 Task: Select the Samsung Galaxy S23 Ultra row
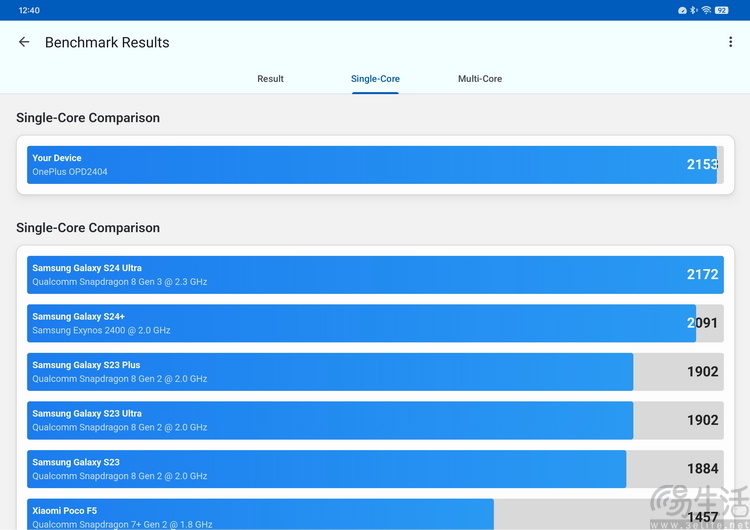pyautogui.click(x=375, y=420)
